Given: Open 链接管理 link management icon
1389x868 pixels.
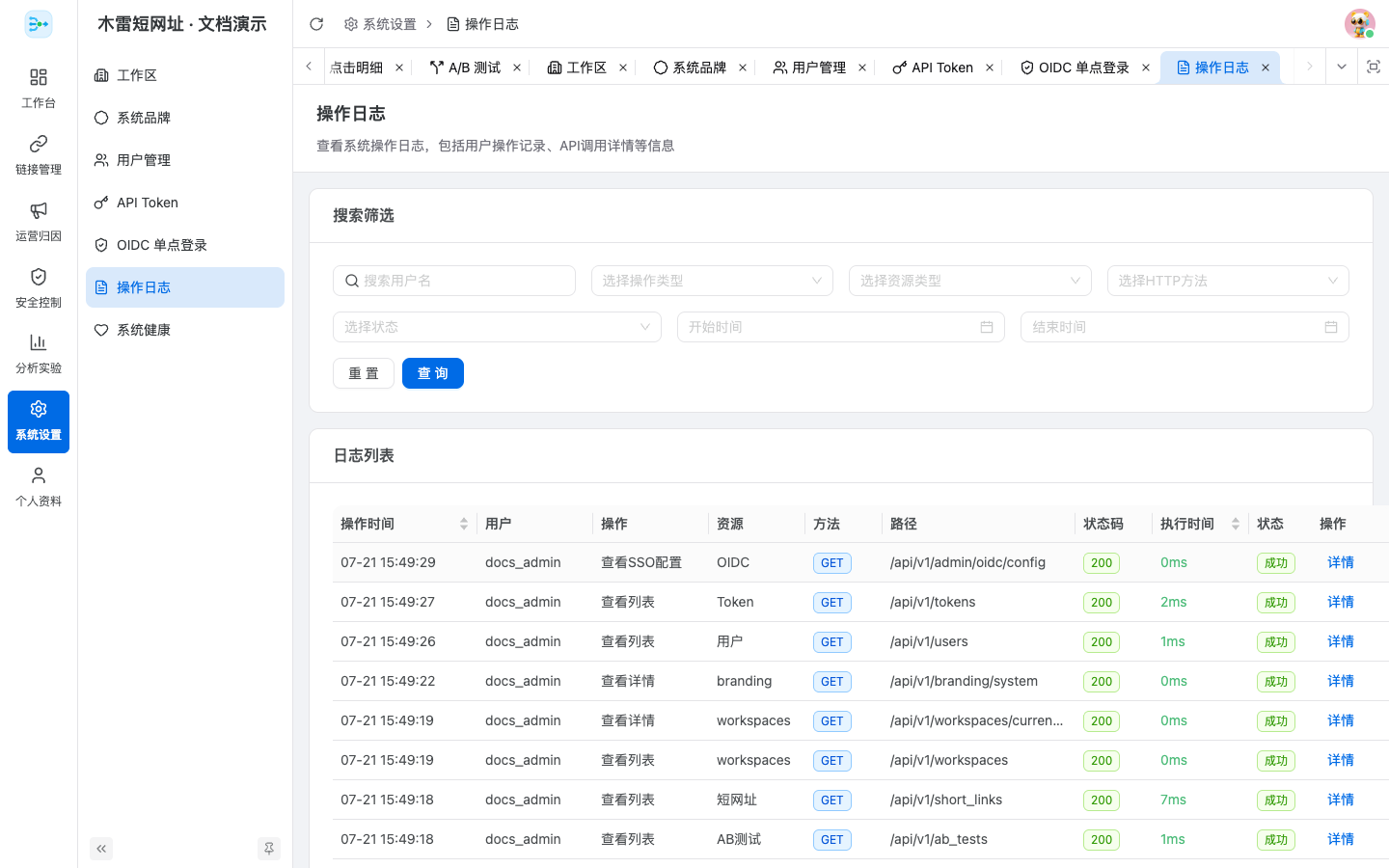Looking at the screenshot, I should (x=39, y=154).
